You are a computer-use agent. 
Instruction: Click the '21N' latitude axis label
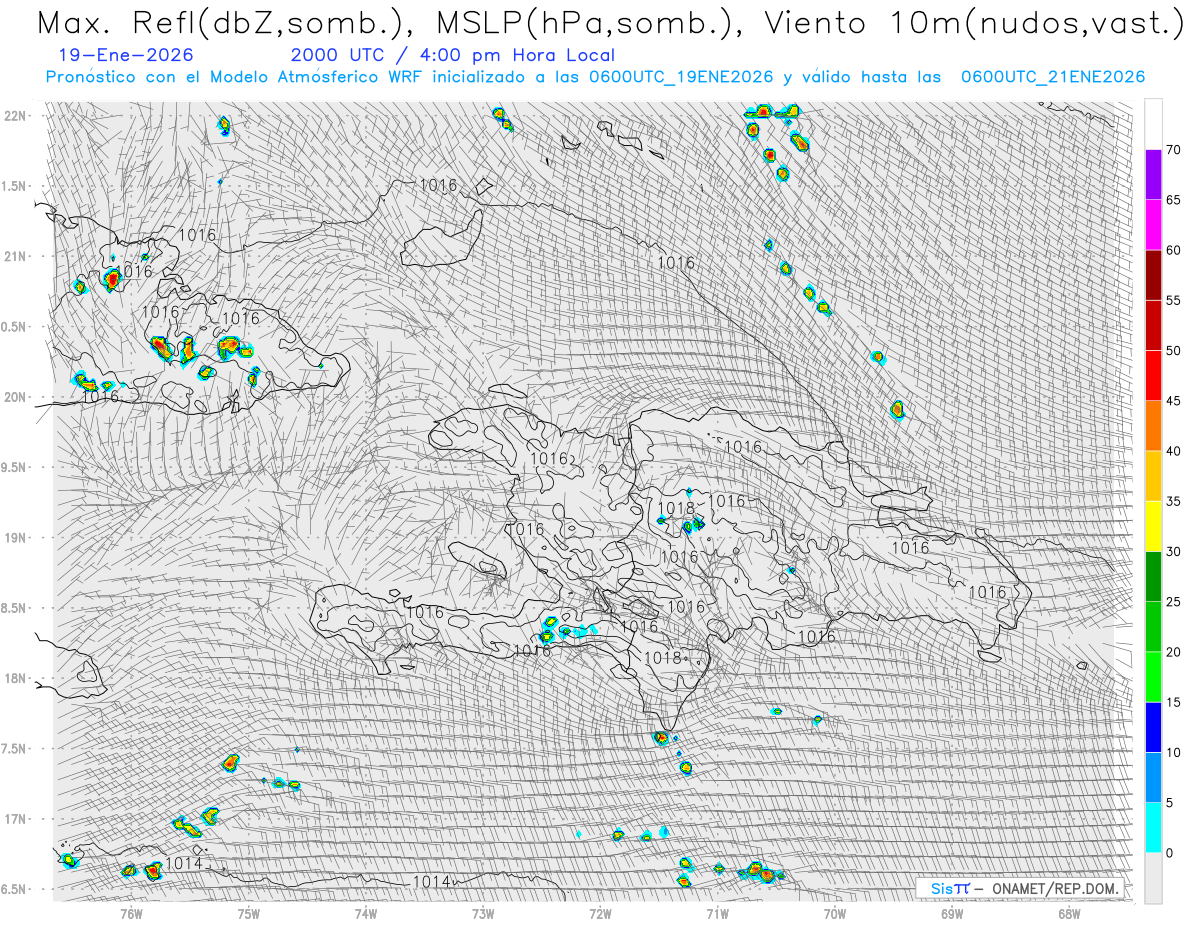click(x=16, y=256)
